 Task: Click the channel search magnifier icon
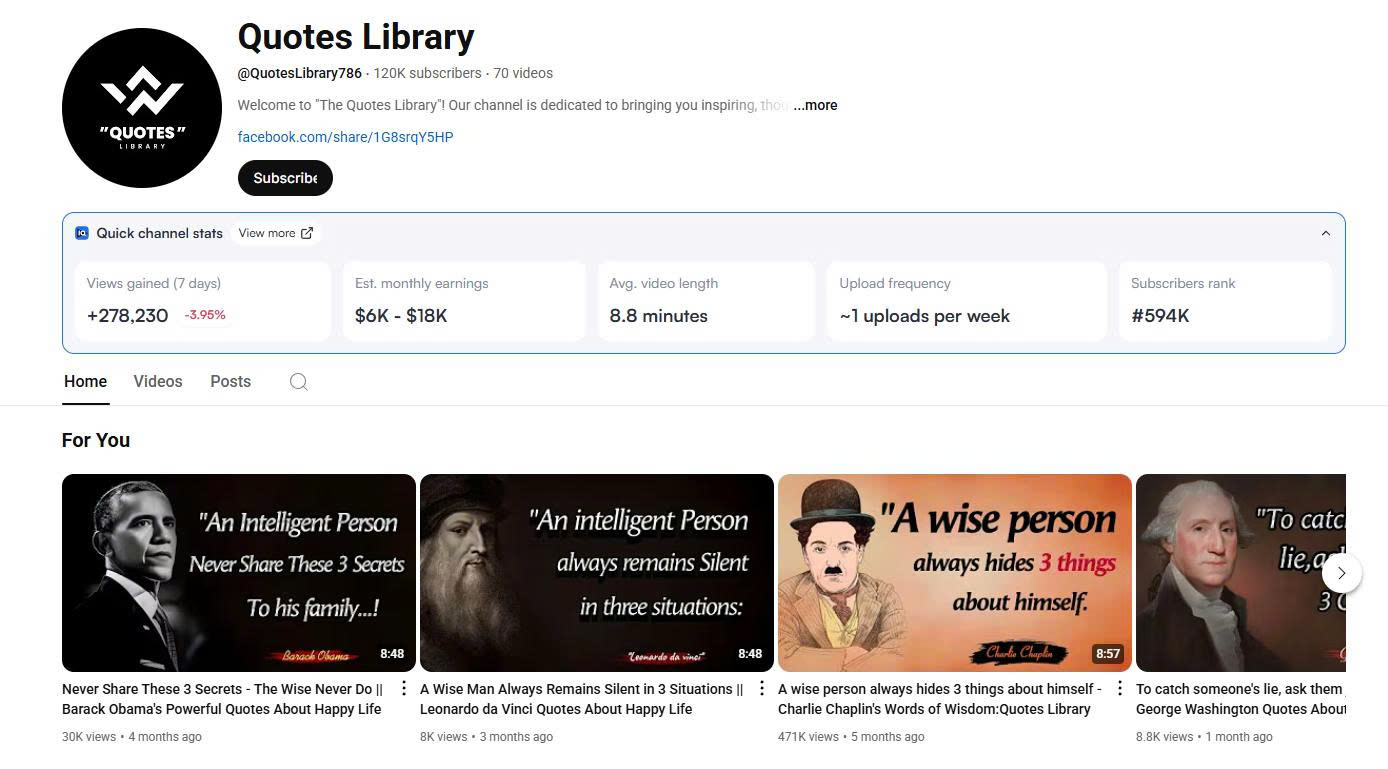tap(298, 382)
